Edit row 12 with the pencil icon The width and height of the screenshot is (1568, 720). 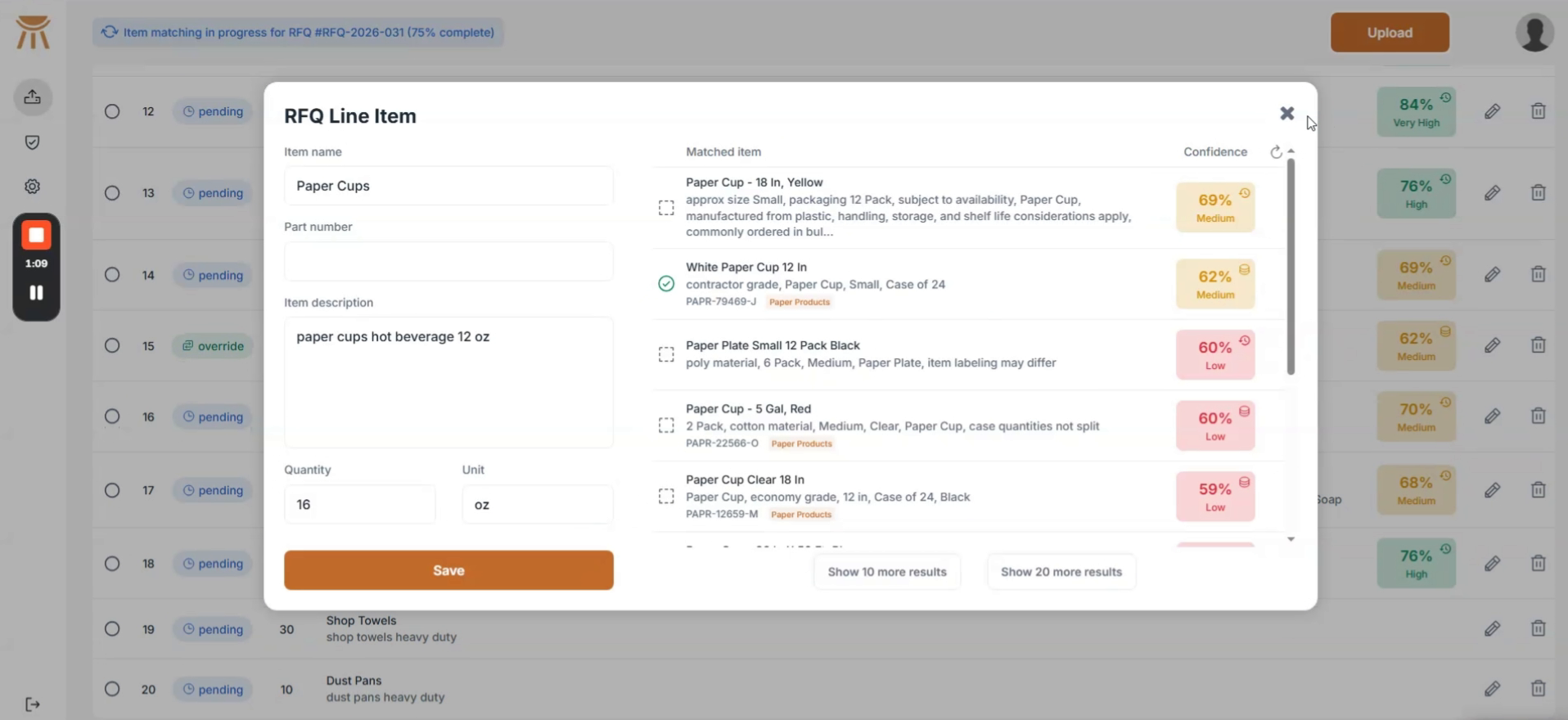pos(1492,111)
